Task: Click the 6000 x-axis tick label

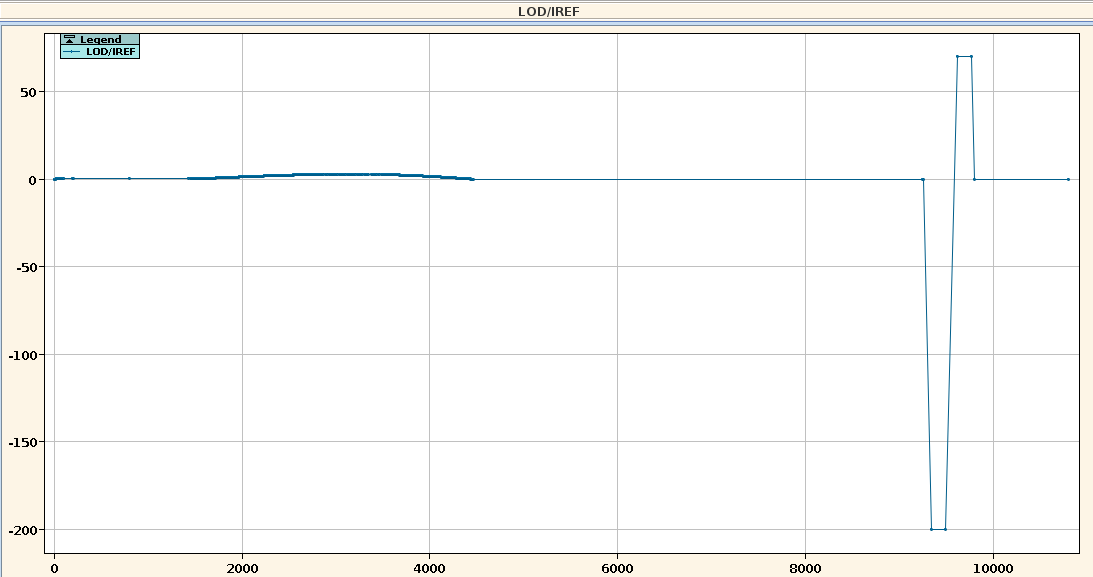Action: tap(617, 567)
